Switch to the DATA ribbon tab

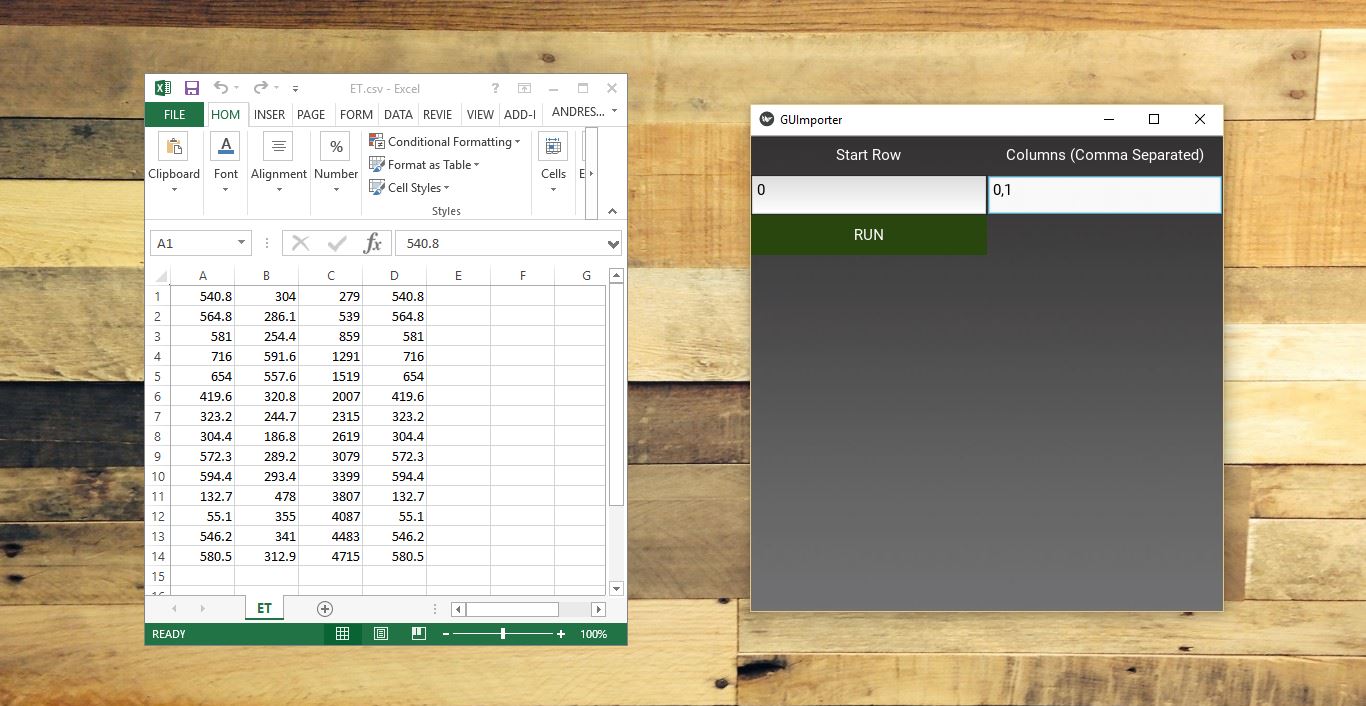398,114
